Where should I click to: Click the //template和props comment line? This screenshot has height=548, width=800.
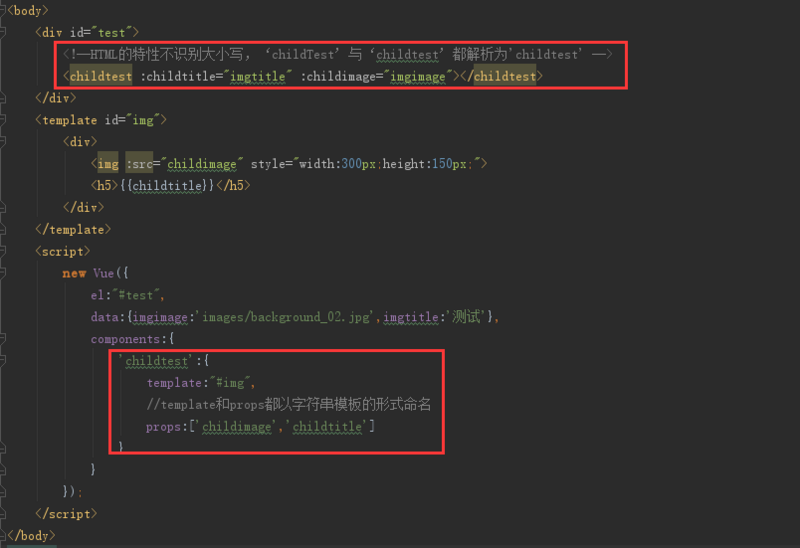pyautogui.click(x=289, y=405)
